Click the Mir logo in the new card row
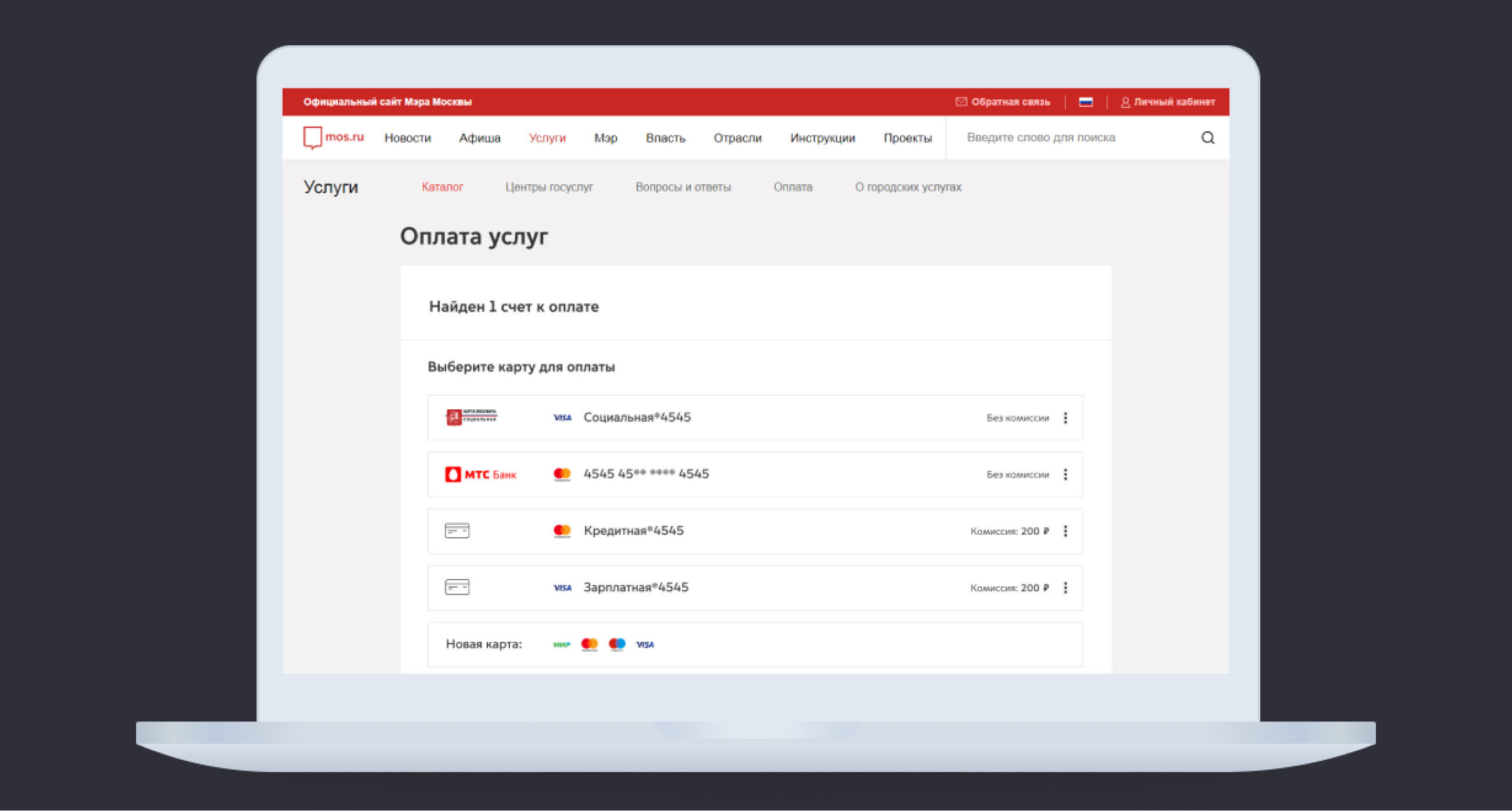 pos(562,644)
